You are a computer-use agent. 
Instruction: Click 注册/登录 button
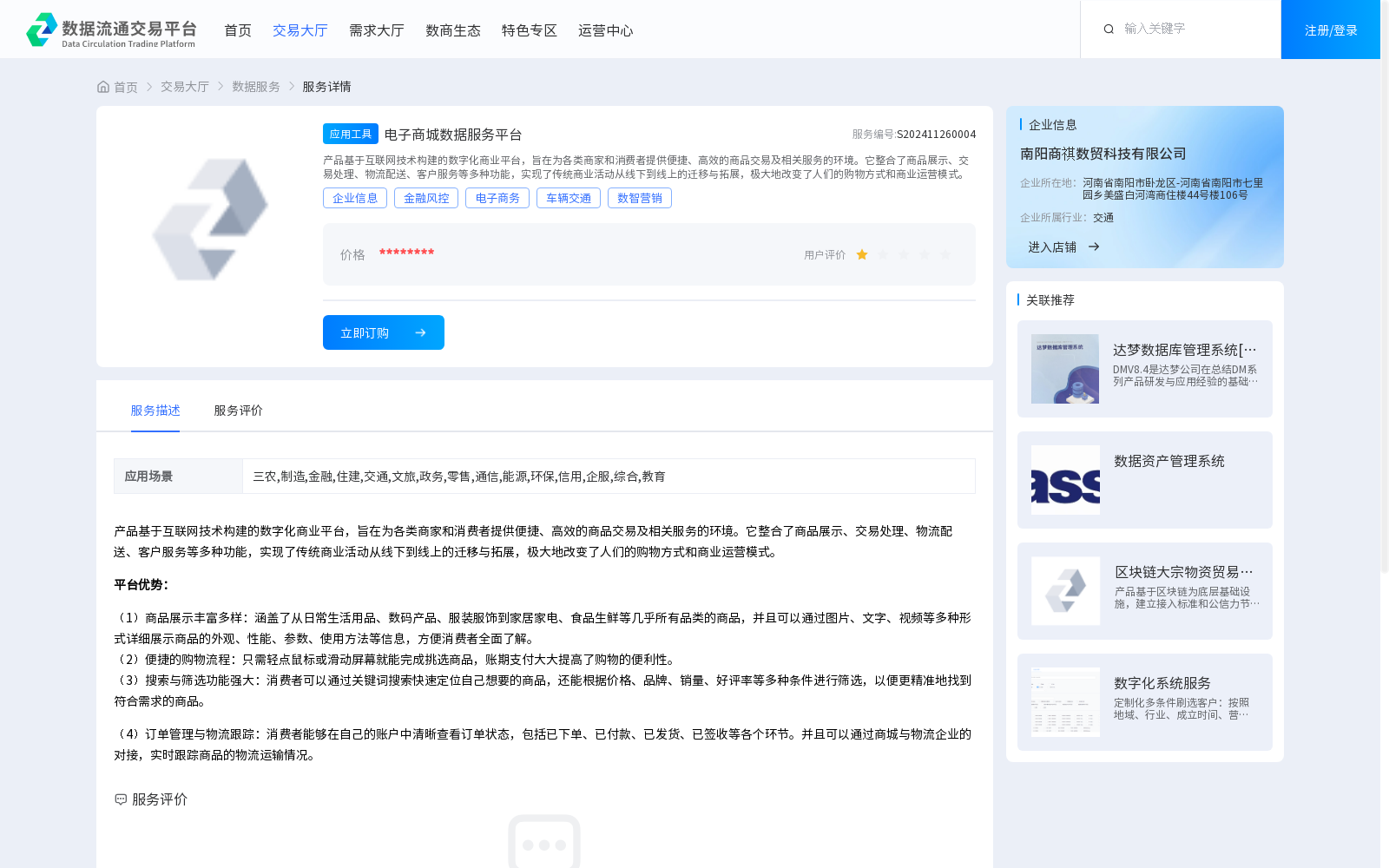click(1331, 30)
